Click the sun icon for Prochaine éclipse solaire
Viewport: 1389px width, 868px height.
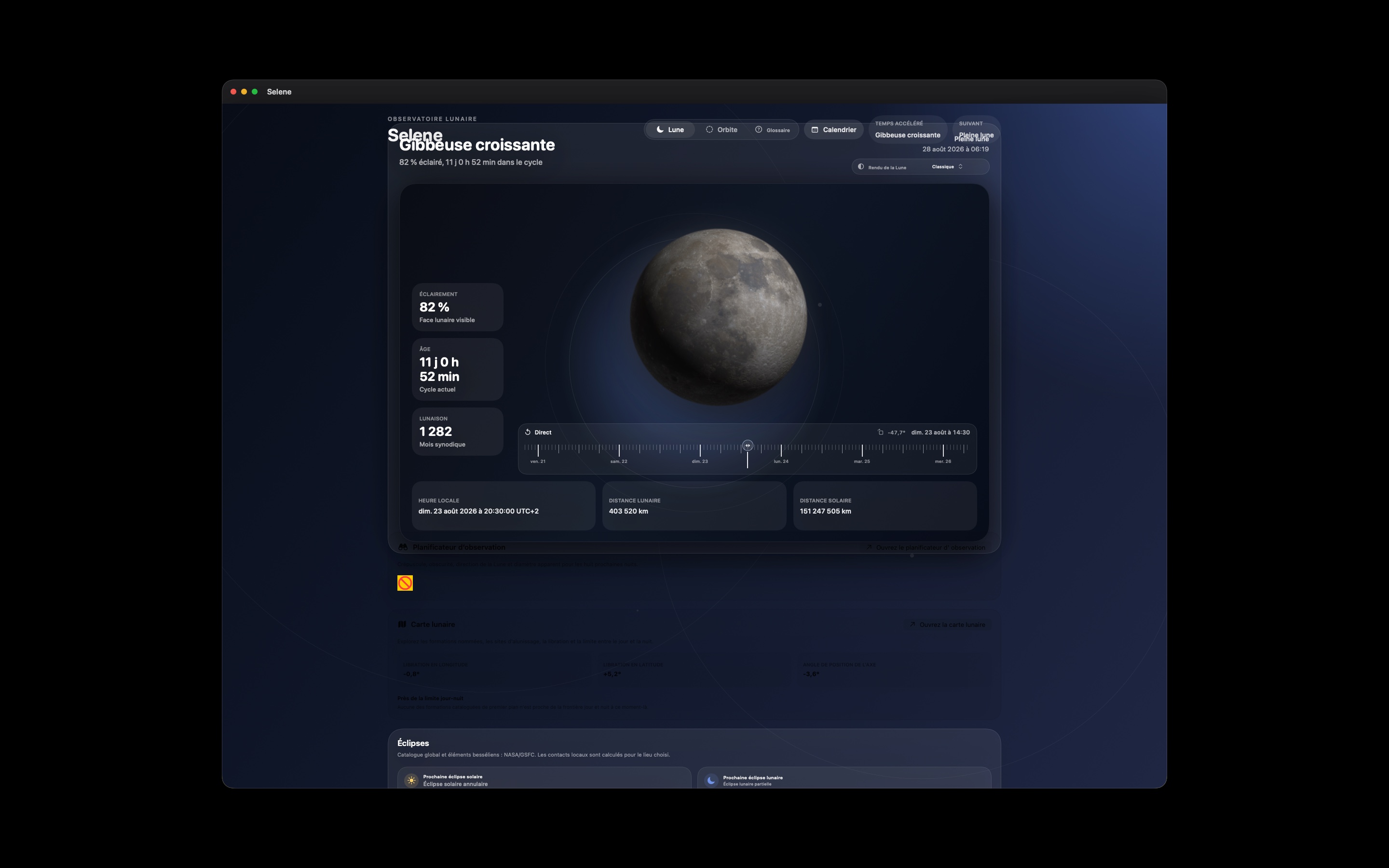411,780
